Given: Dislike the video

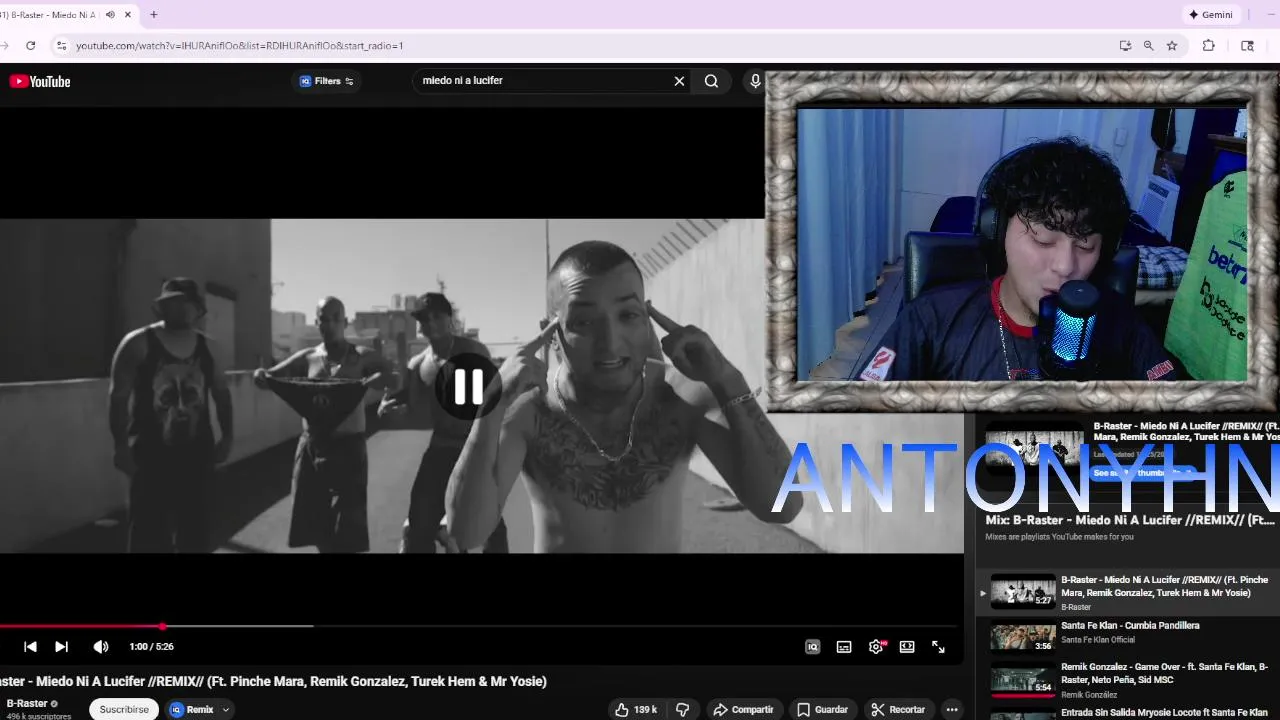Looking at the screenshot, I should point(682,709).
